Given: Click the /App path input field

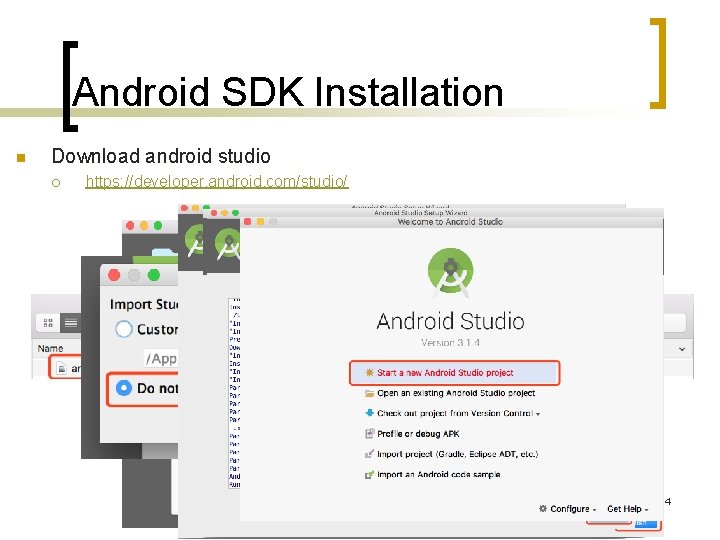Looking at the screenshot, I should tap(161, 359).
